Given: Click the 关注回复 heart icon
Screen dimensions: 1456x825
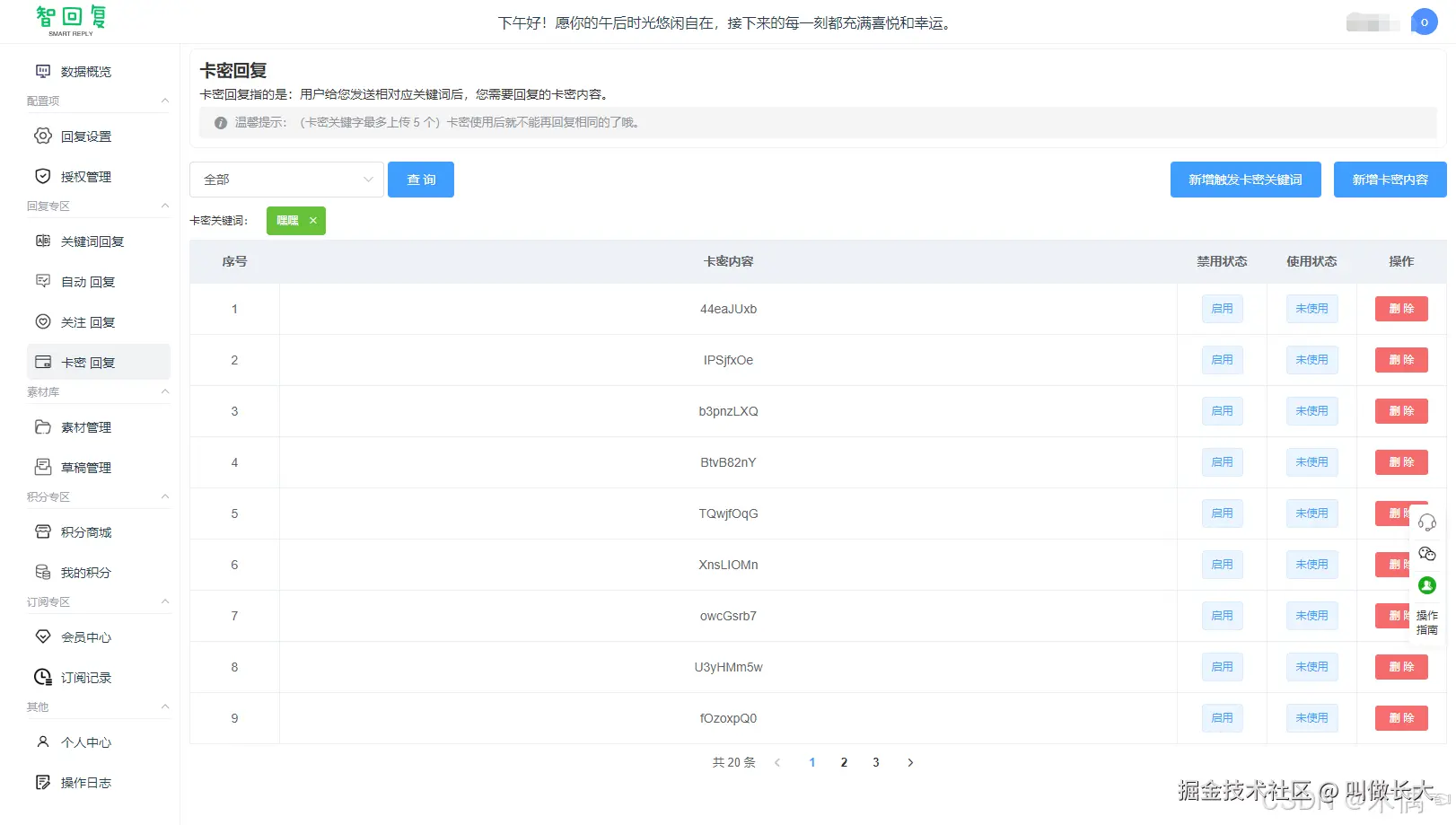Looking at the screenshot, I should pos(42,321).
